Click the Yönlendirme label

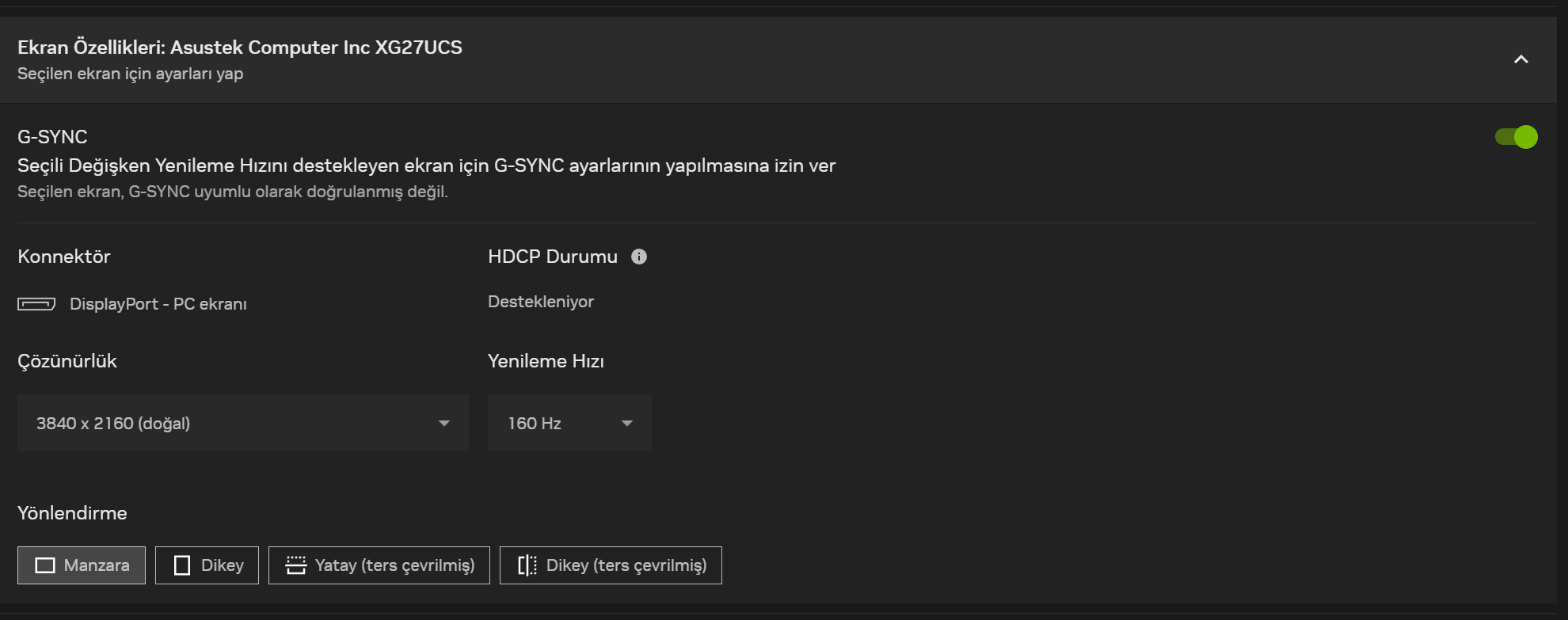click(72, 513)
